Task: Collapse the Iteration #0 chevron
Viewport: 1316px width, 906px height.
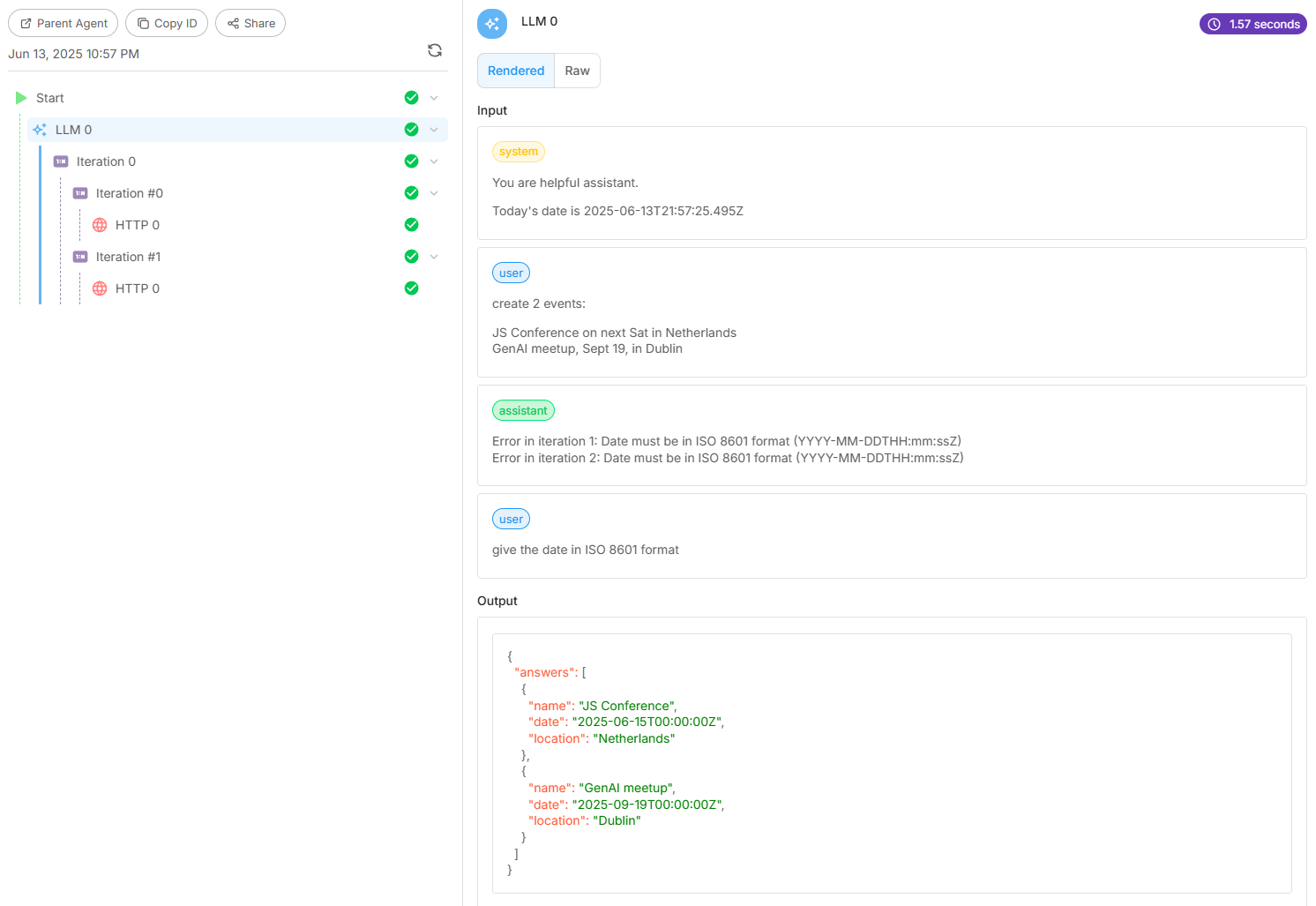Action: (434, 193)
